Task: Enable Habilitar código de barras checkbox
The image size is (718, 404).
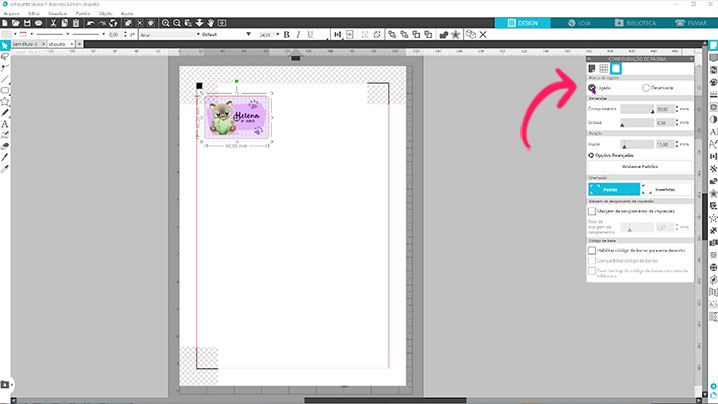Action: [x=592, y=251]
